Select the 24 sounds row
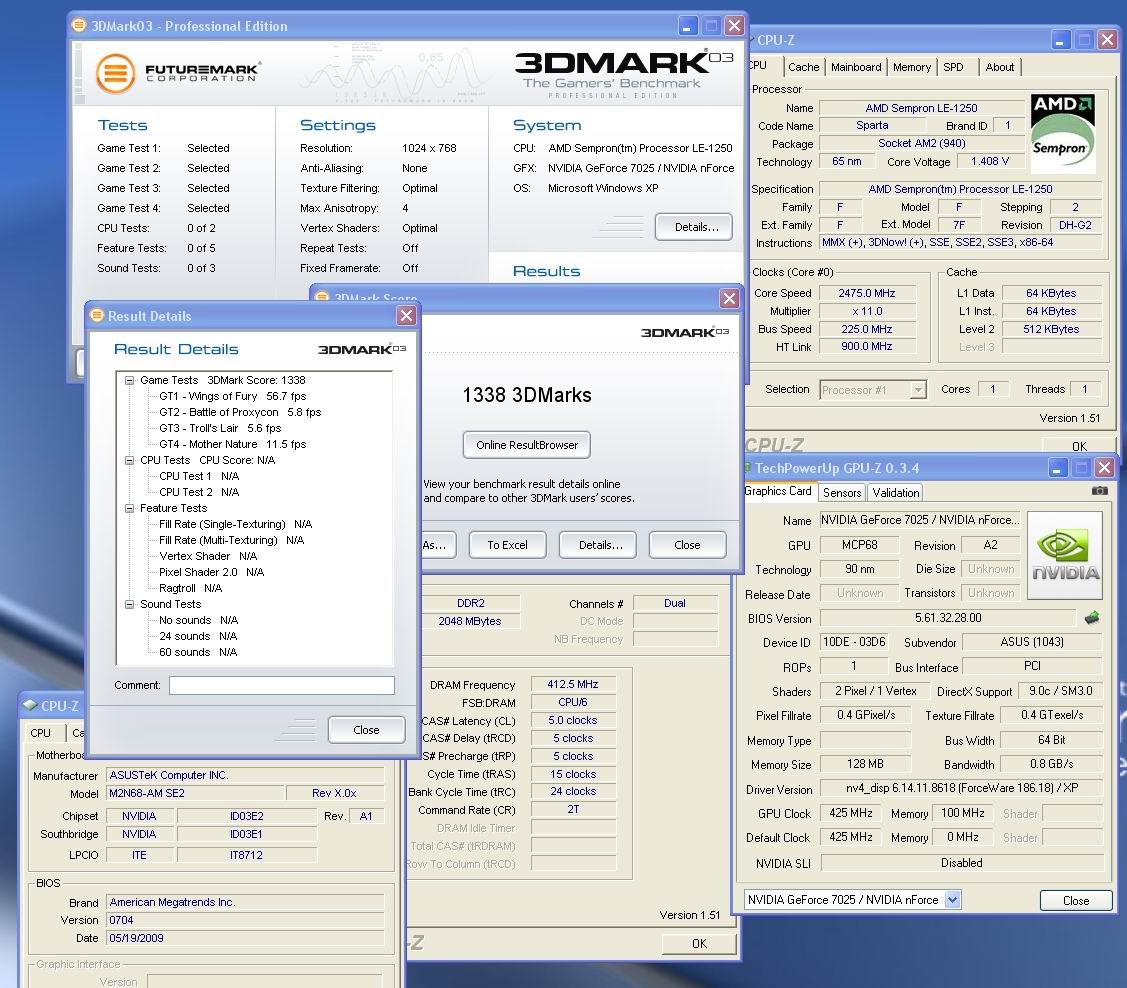1127x988 pixels. point(198,636)
